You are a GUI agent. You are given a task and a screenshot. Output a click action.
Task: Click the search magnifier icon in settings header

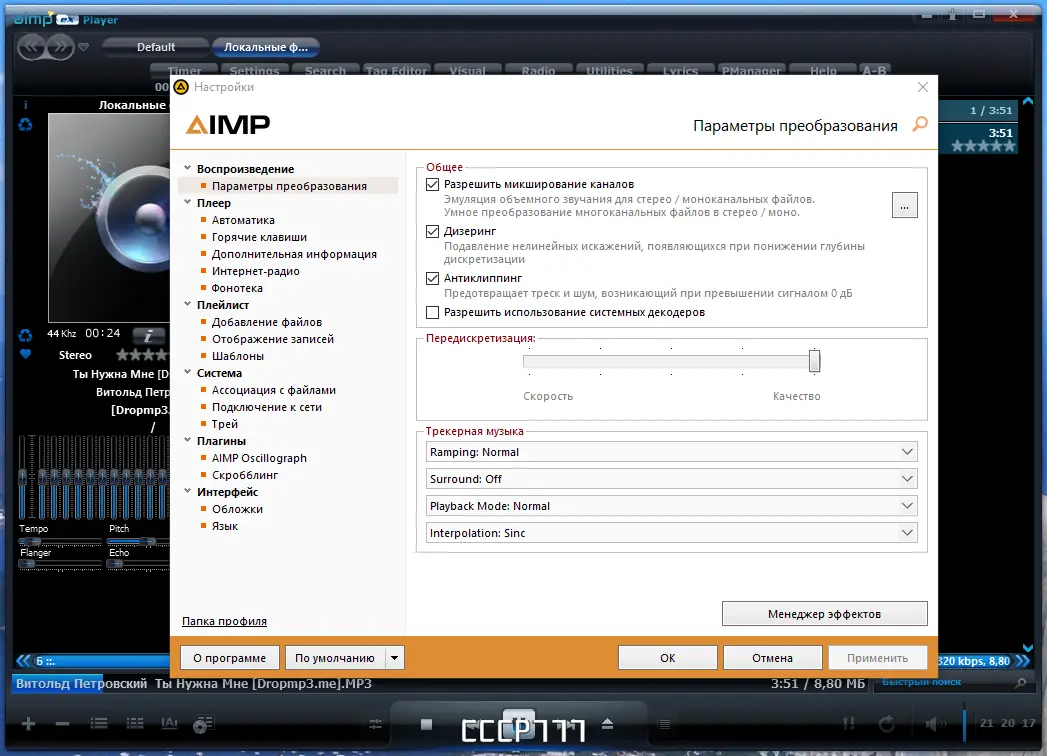[920, 124]
